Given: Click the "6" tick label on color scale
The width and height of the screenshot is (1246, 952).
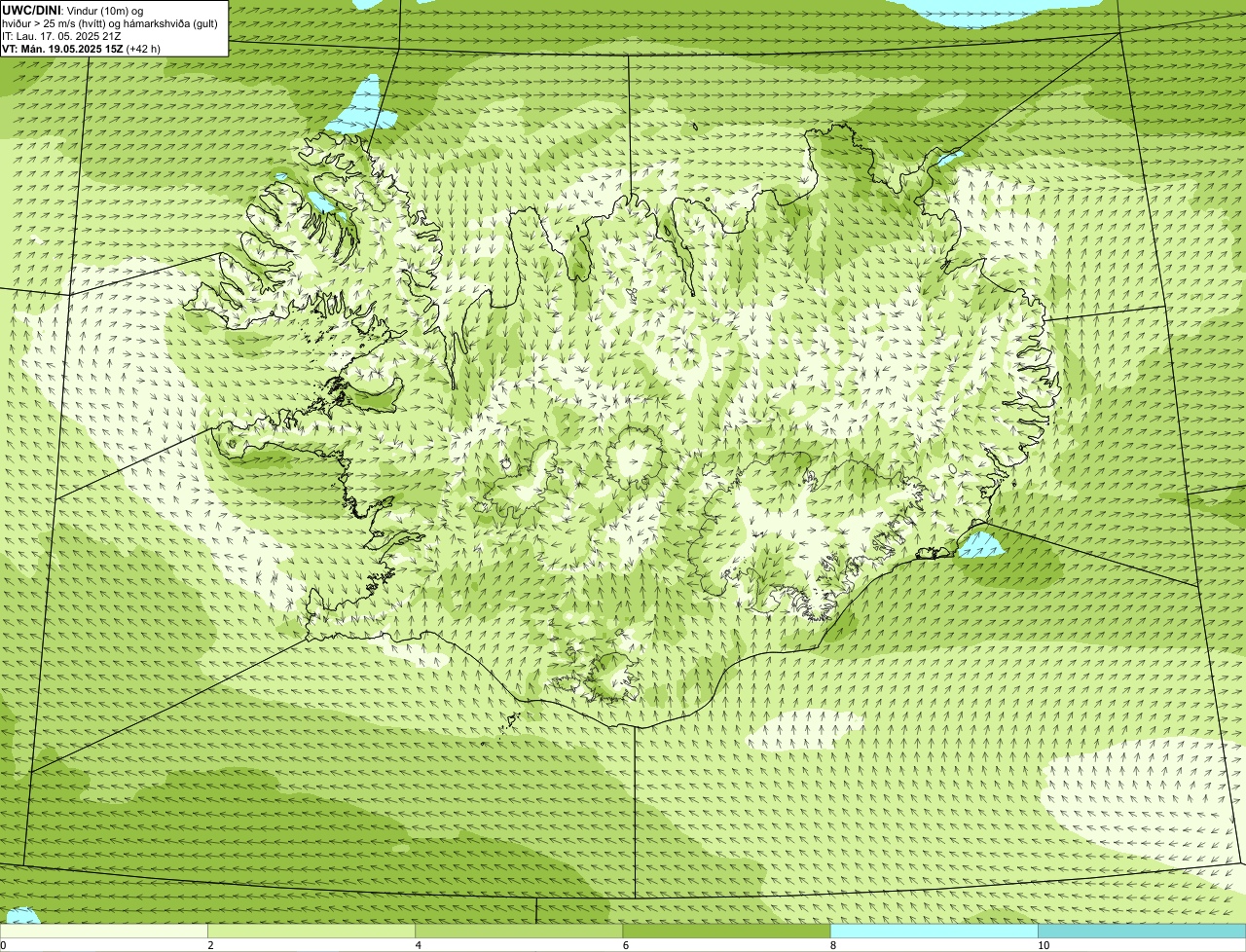Looking at the screenshot, I should (625, 945).
